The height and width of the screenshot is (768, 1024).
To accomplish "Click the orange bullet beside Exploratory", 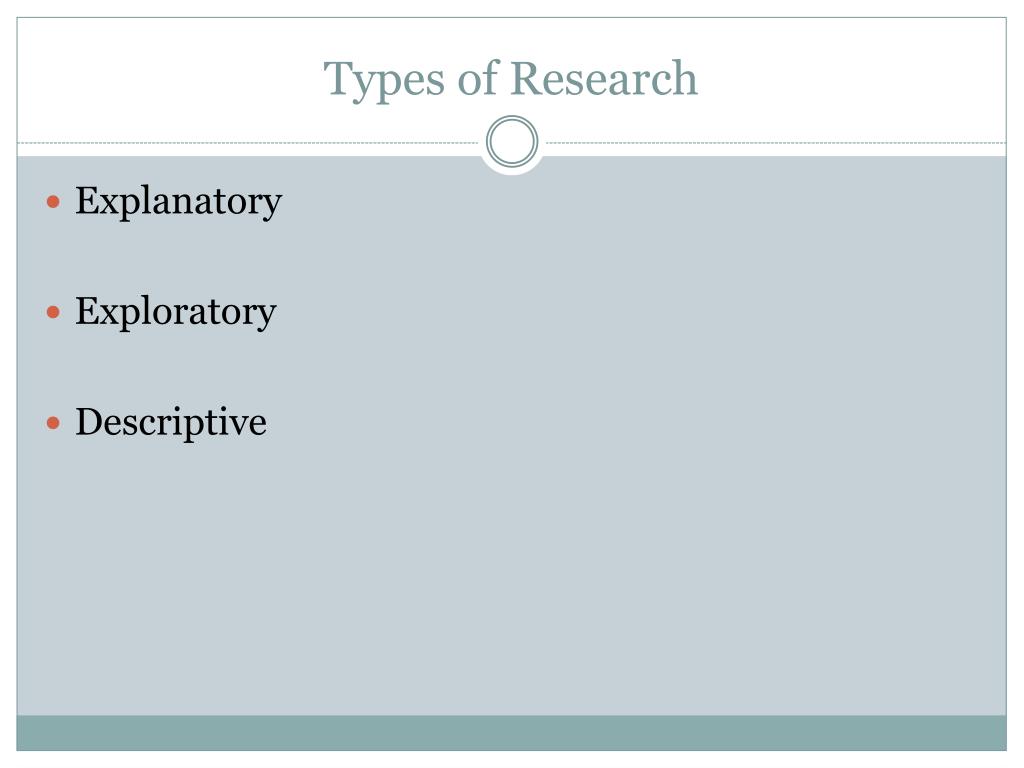I will coord(54,312).
